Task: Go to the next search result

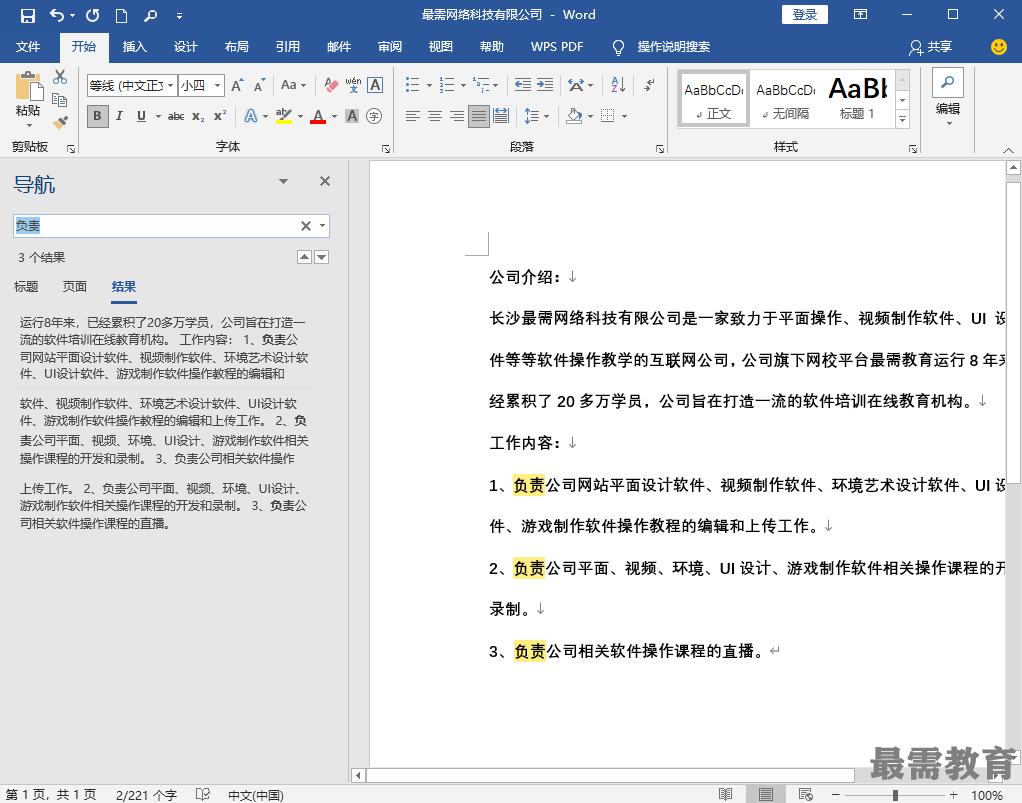Action: pyautogui.click(x=321, y=257)
